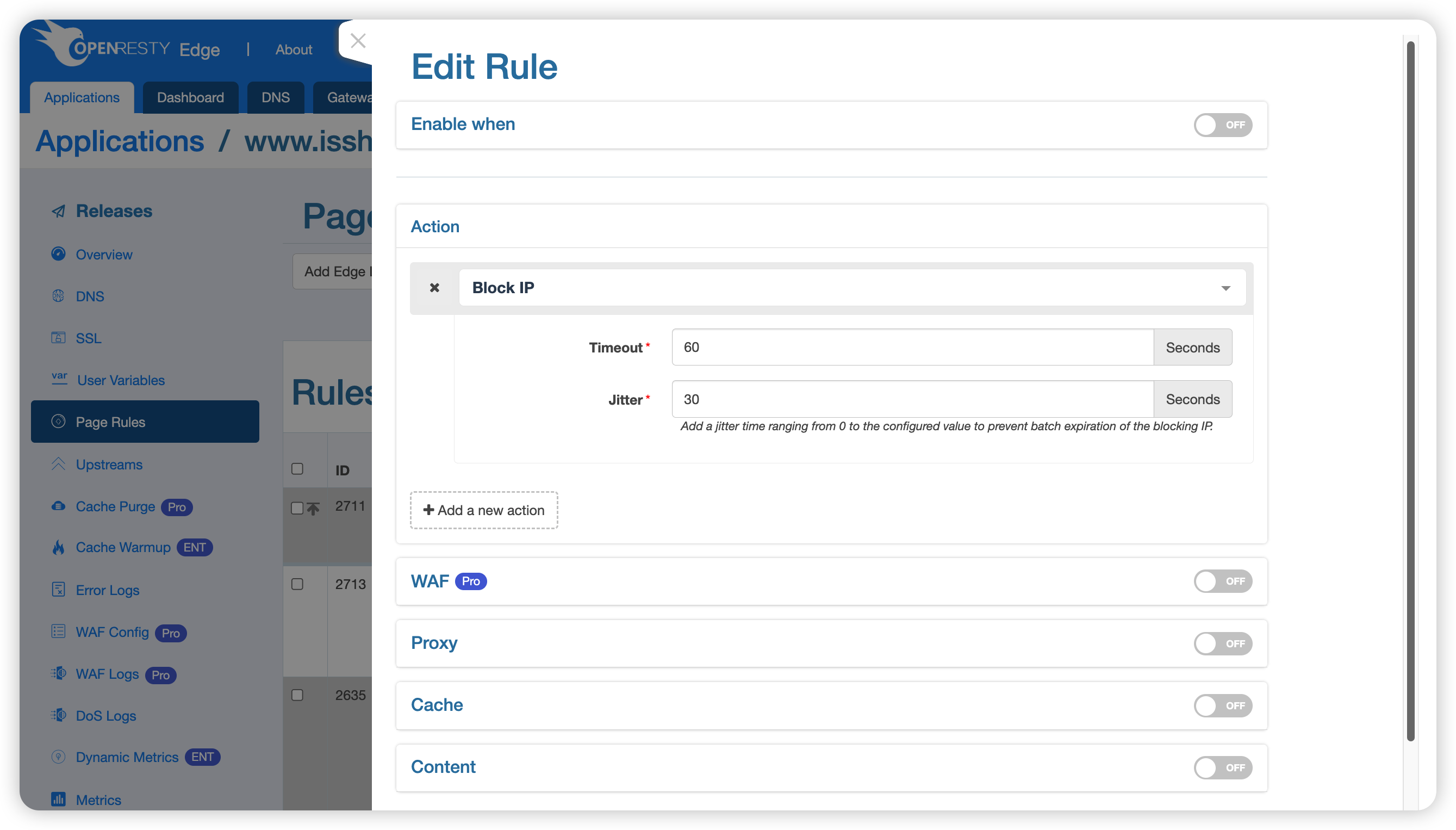
Task: Expand the Proxy section
Action: 434,643
